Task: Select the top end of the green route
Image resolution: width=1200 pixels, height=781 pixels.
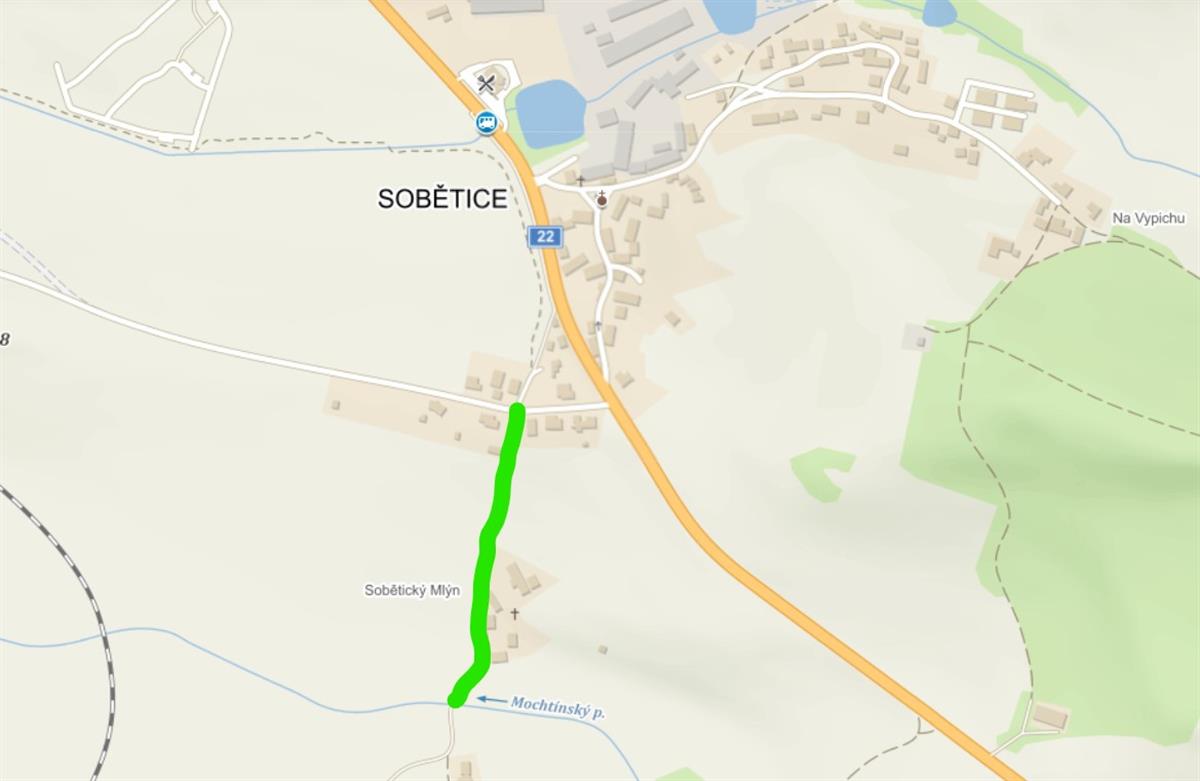Action: [517, 409]
